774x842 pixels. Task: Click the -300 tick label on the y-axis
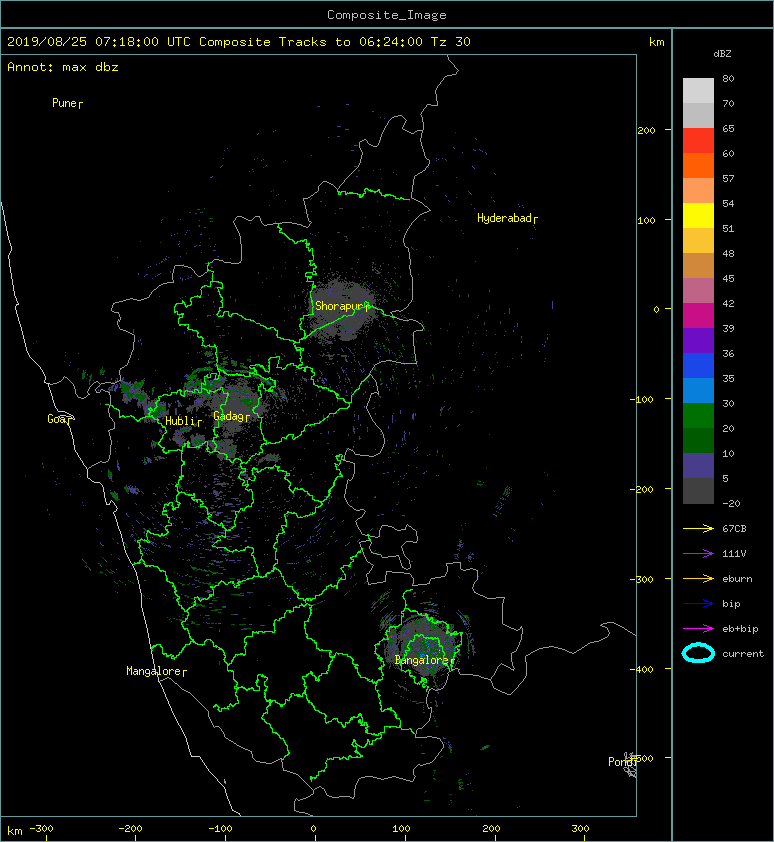[642, 579]
